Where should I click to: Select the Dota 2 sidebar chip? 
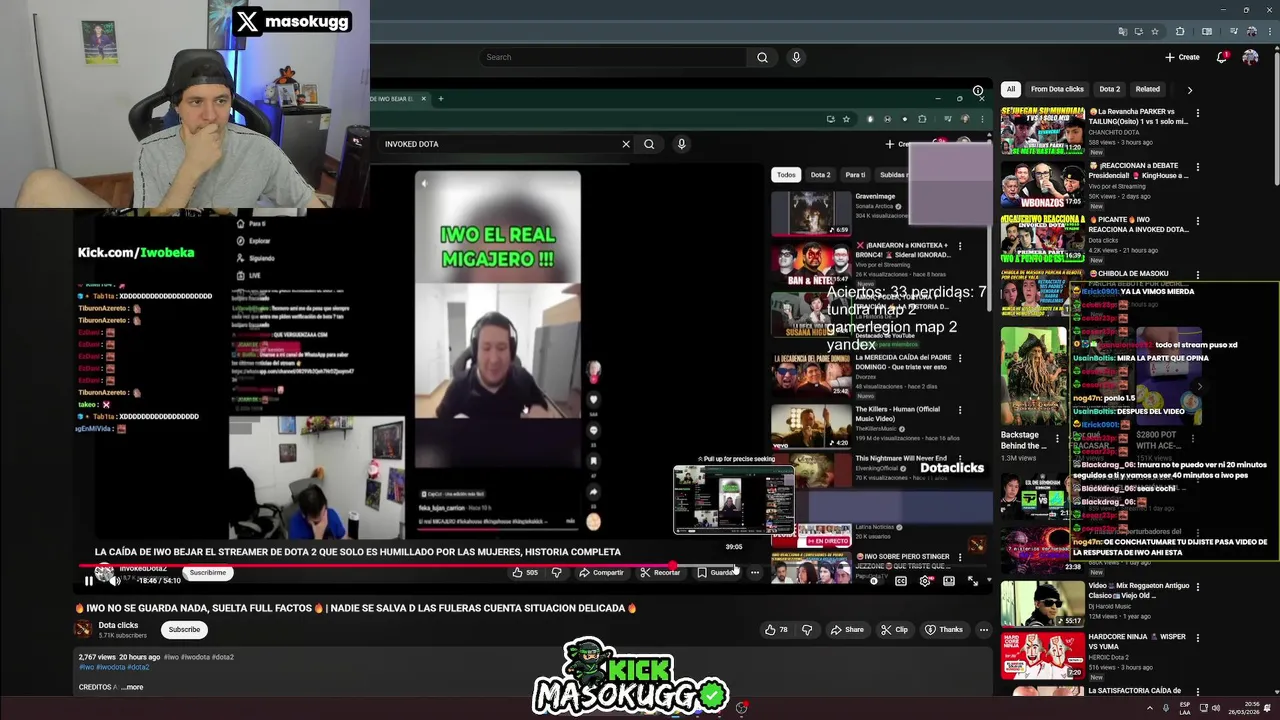(x=1110, y=89)
